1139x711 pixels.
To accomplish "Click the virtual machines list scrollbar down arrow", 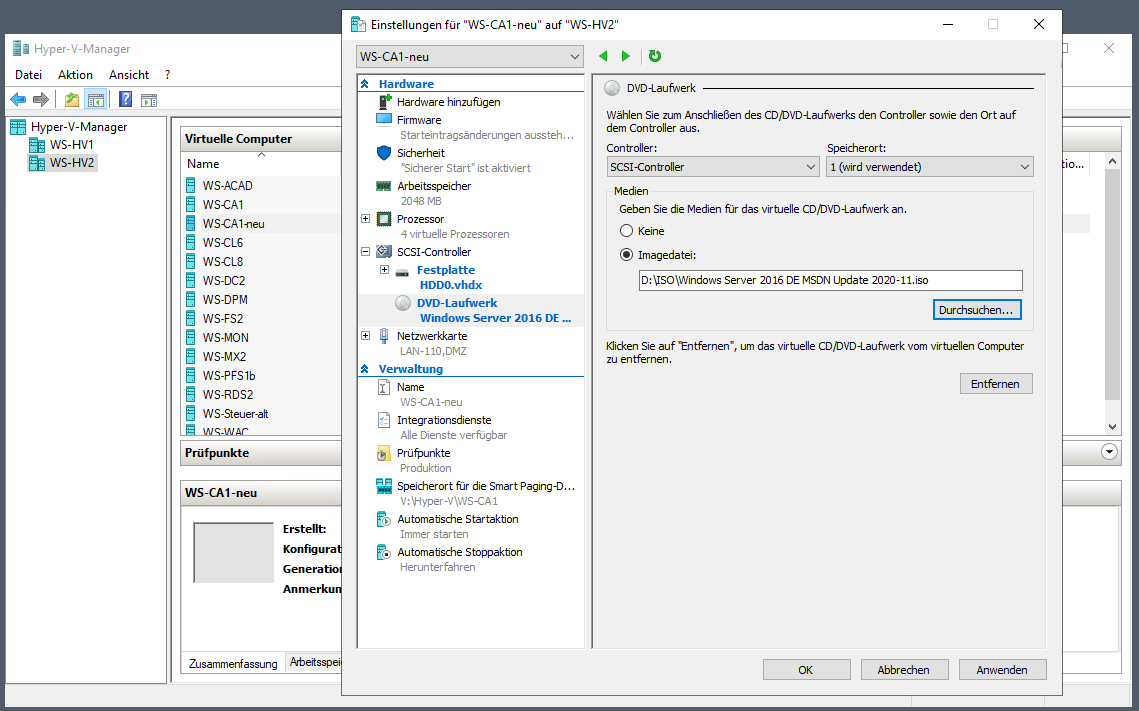I will 1112,427.
